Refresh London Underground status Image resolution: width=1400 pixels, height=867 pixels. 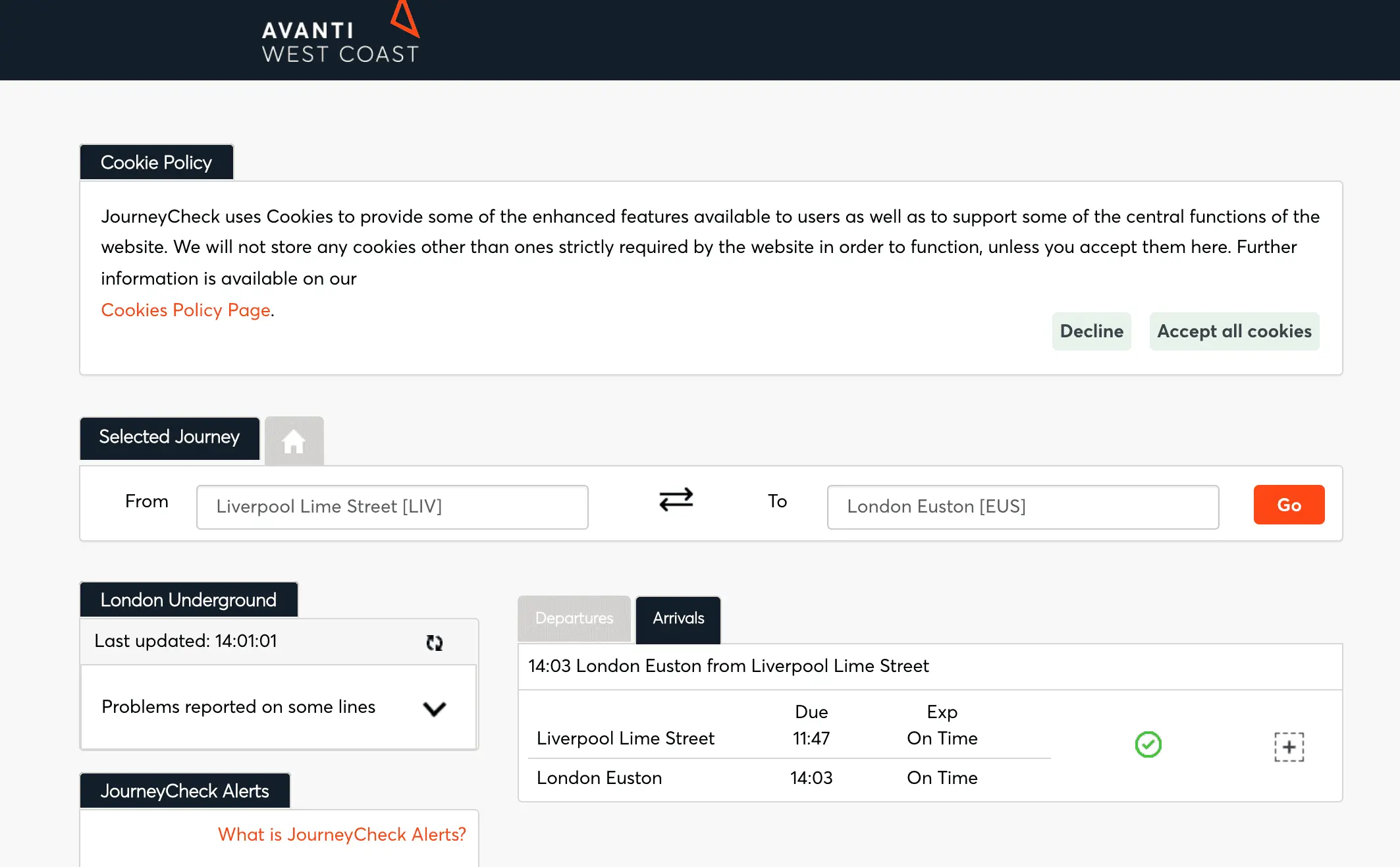(x=434, y=642)
